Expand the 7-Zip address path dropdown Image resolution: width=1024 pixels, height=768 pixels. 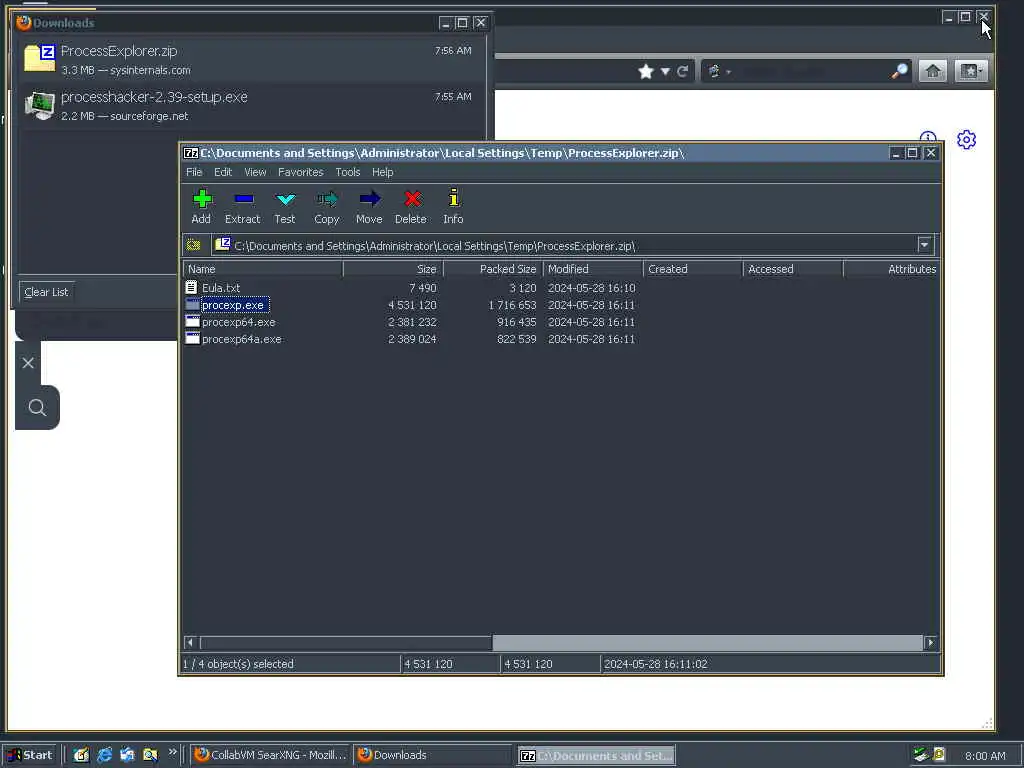(925, 245)
